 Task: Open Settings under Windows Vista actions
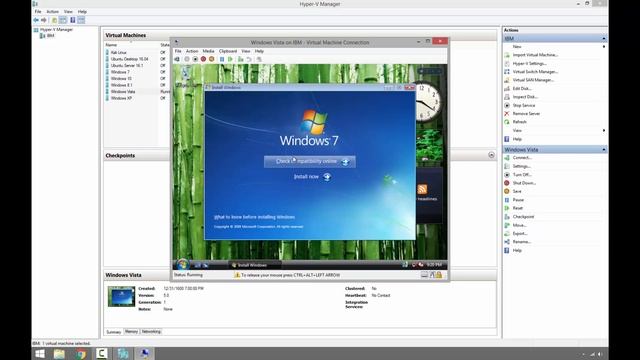(x=521, y=166)
